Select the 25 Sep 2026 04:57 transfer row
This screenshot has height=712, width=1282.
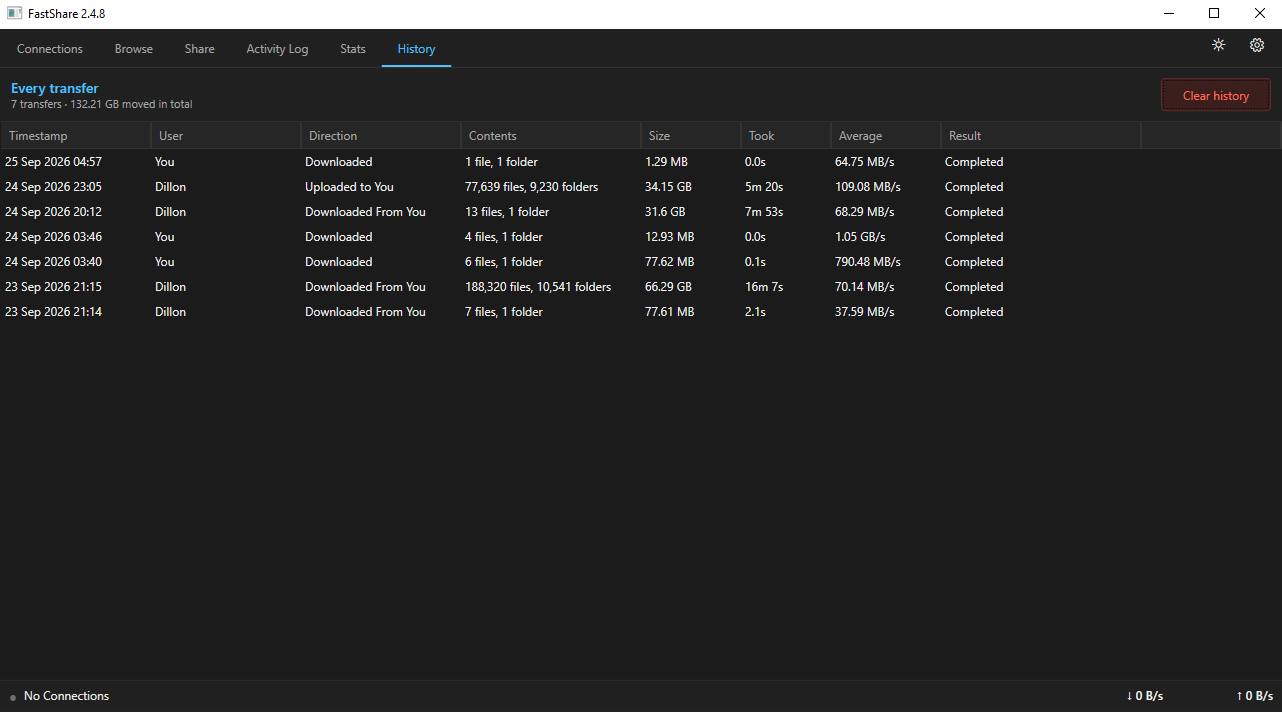pos(641,162)
